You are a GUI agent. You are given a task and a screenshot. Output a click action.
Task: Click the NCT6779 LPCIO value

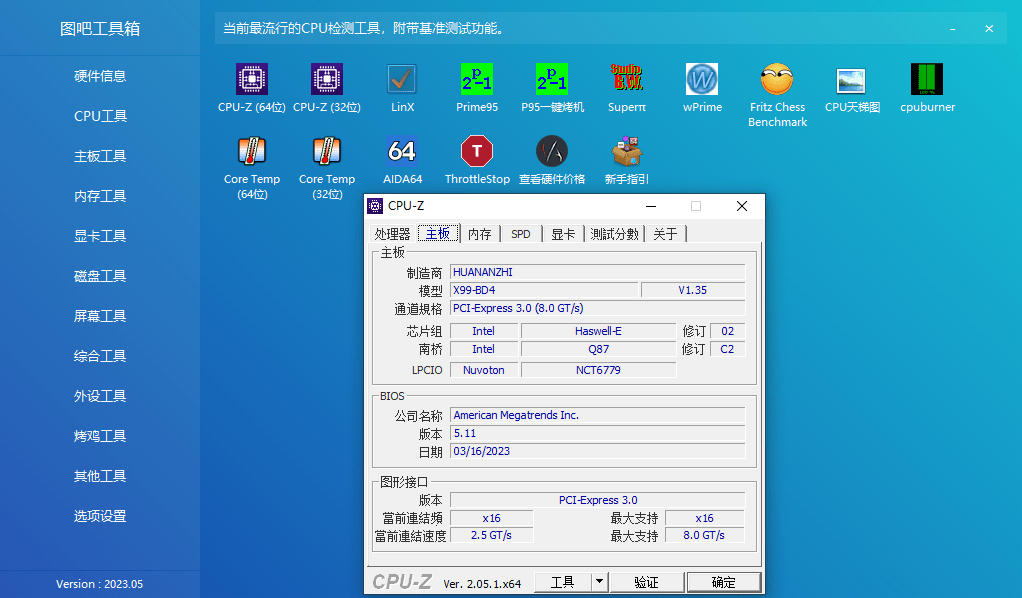[x=598, y=370]
